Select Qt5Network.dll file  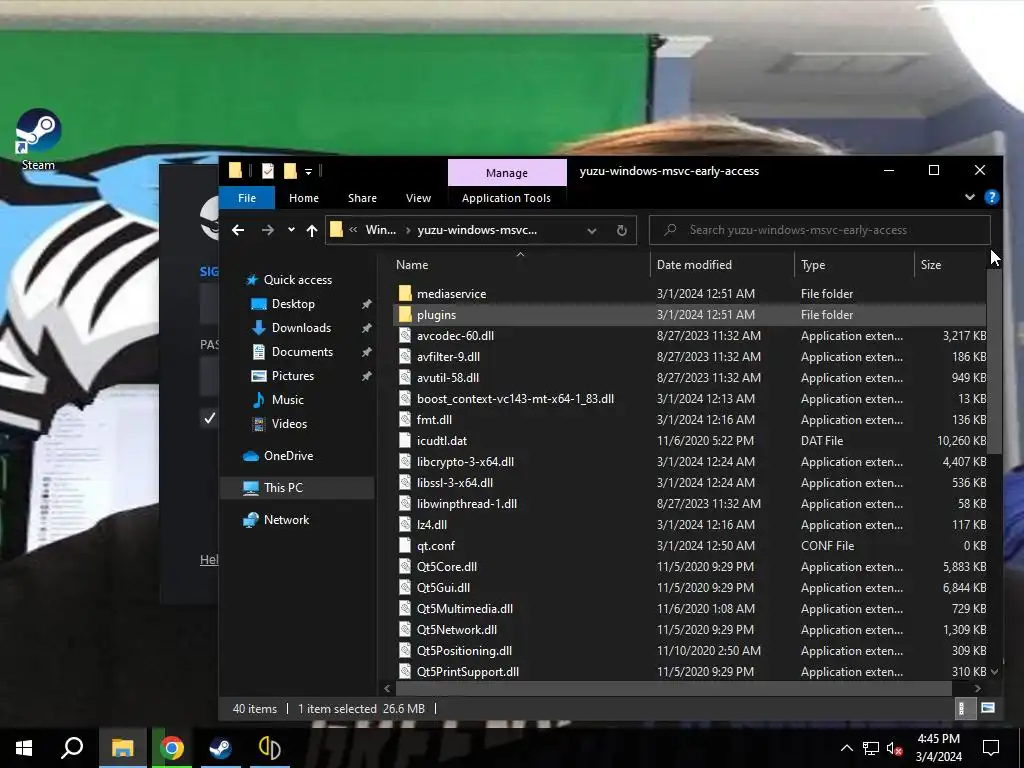point(456,630)
